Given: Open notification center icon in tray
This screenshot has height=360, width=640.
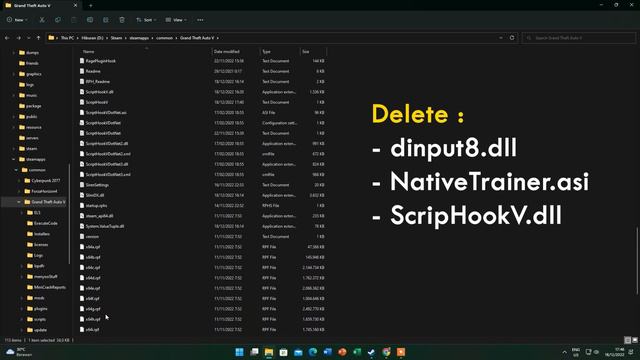Looking at the screenshot, I should [631, 352].
